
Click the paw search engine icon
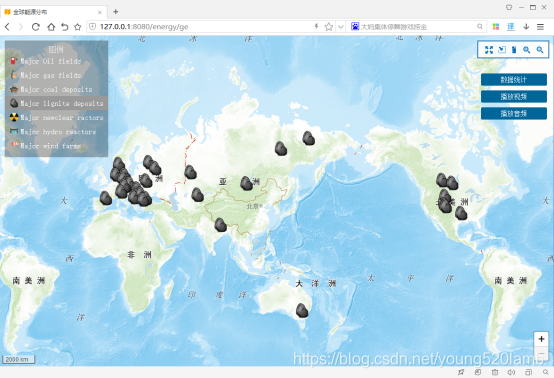pyautogui.click(x=355, y=26)
